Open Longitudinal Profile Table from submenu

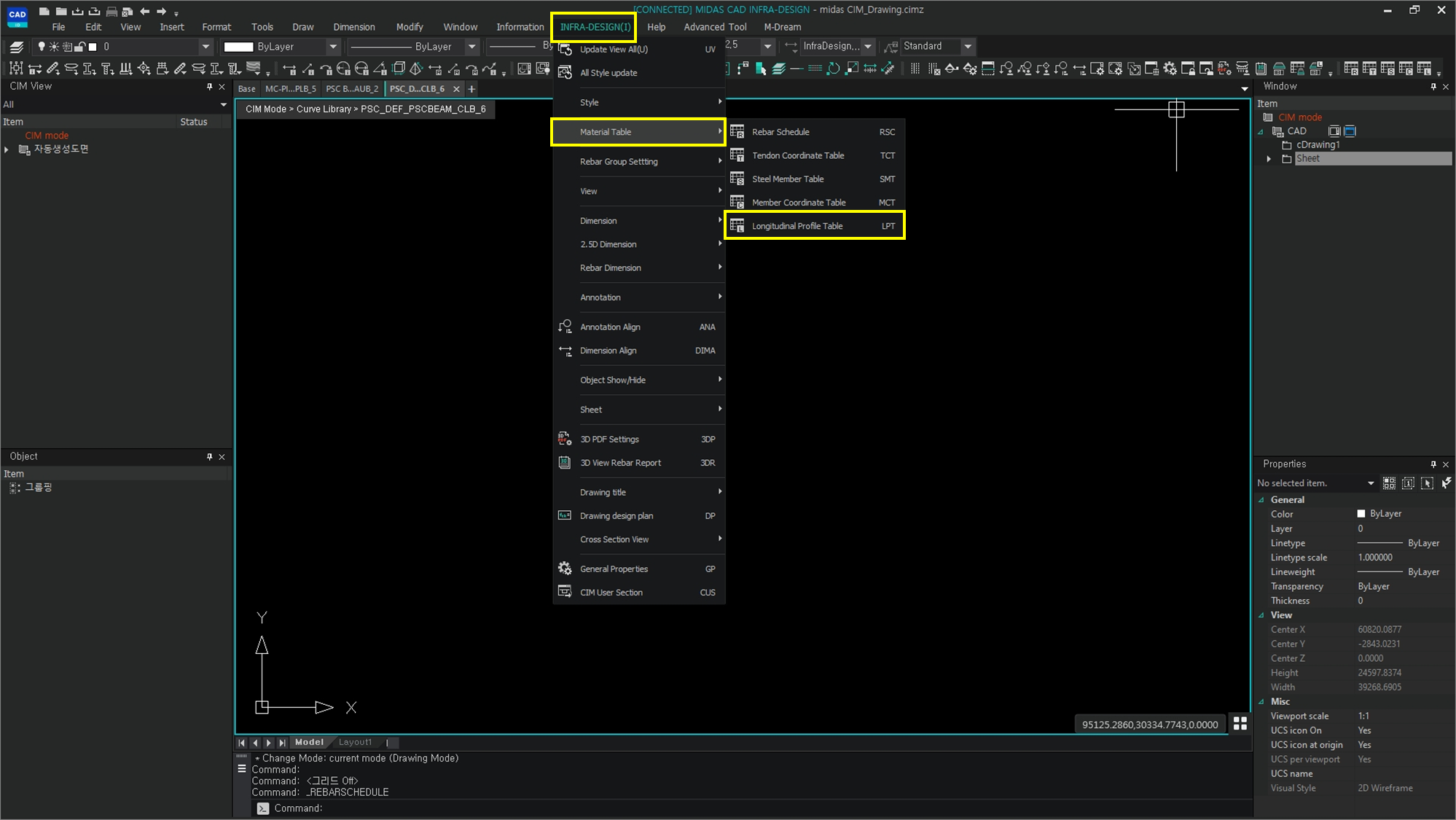click(815, 226)
